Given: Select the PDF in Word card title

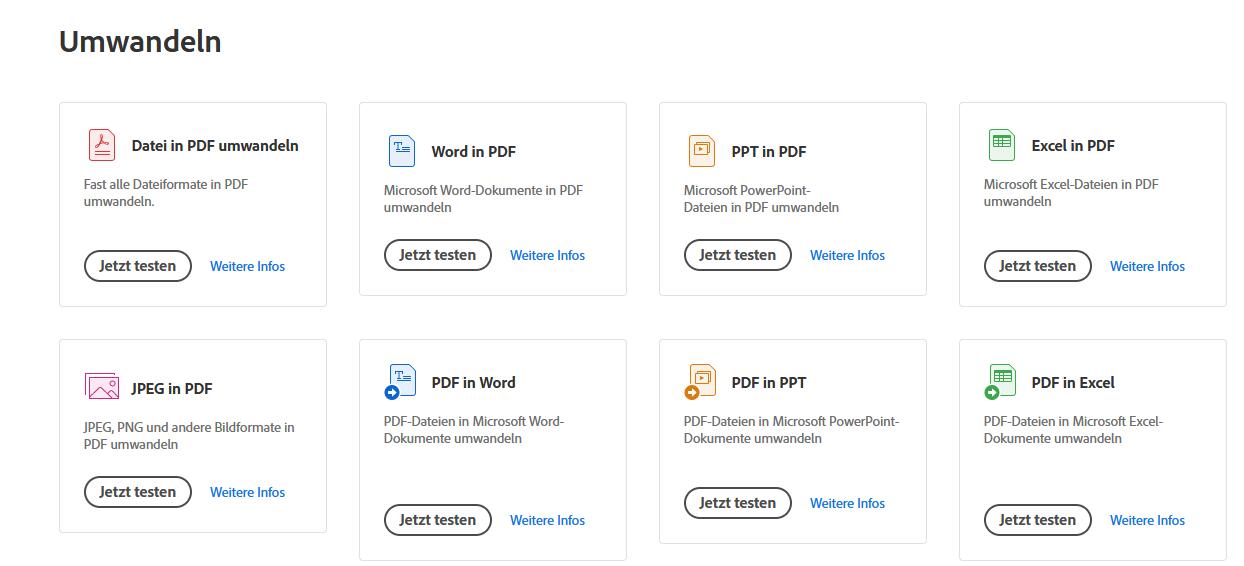Looking at the screenshot, I should [473, 382].
